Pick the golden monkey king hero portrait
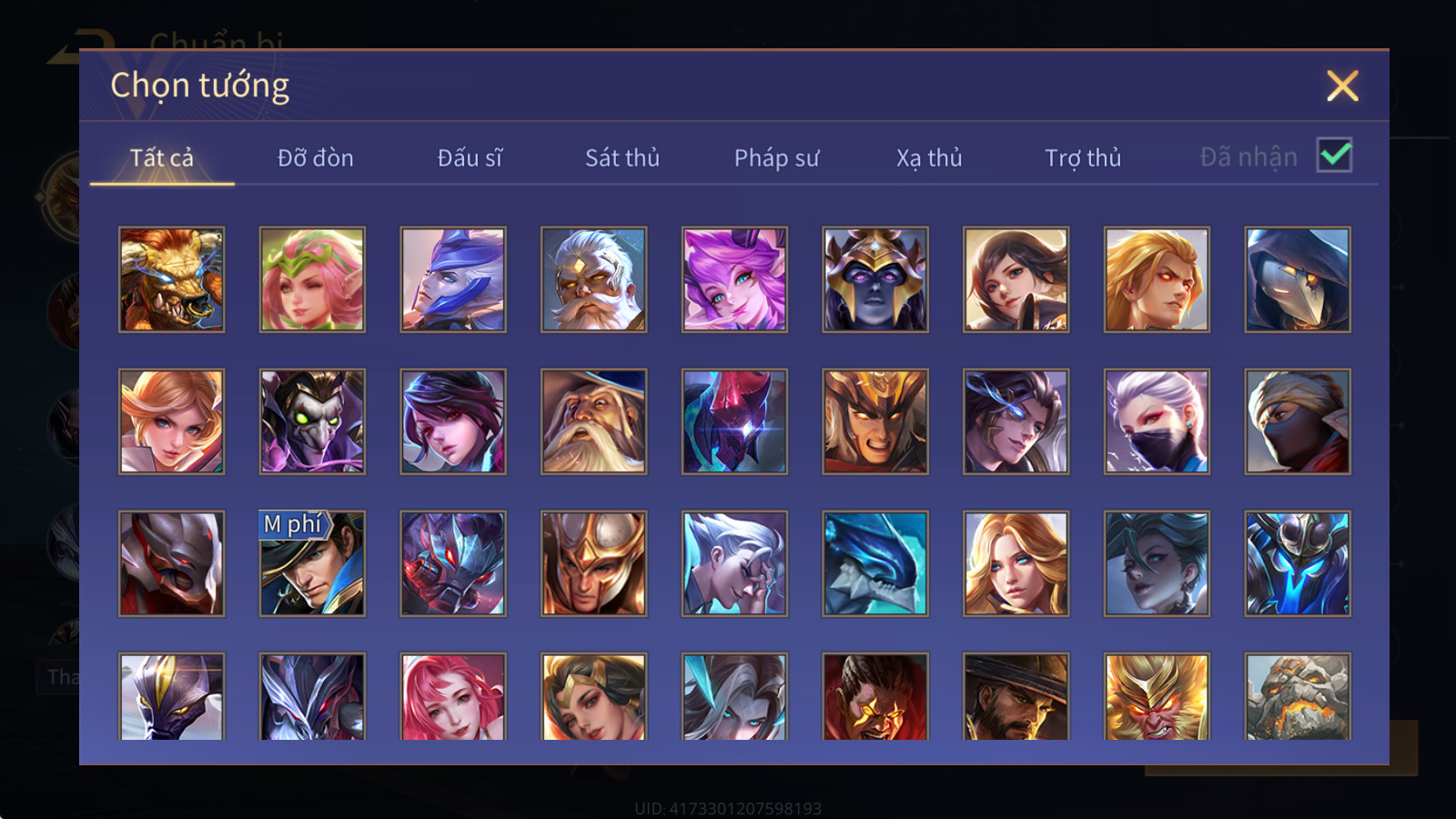The image size is (1456, 819). (x=1157, y=696)
